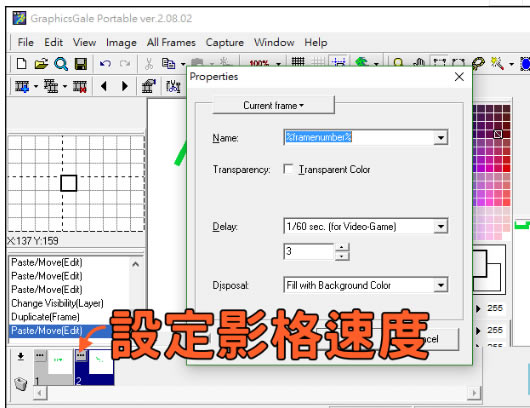Enable the Transparent Color checkbox

coord(288,169)
